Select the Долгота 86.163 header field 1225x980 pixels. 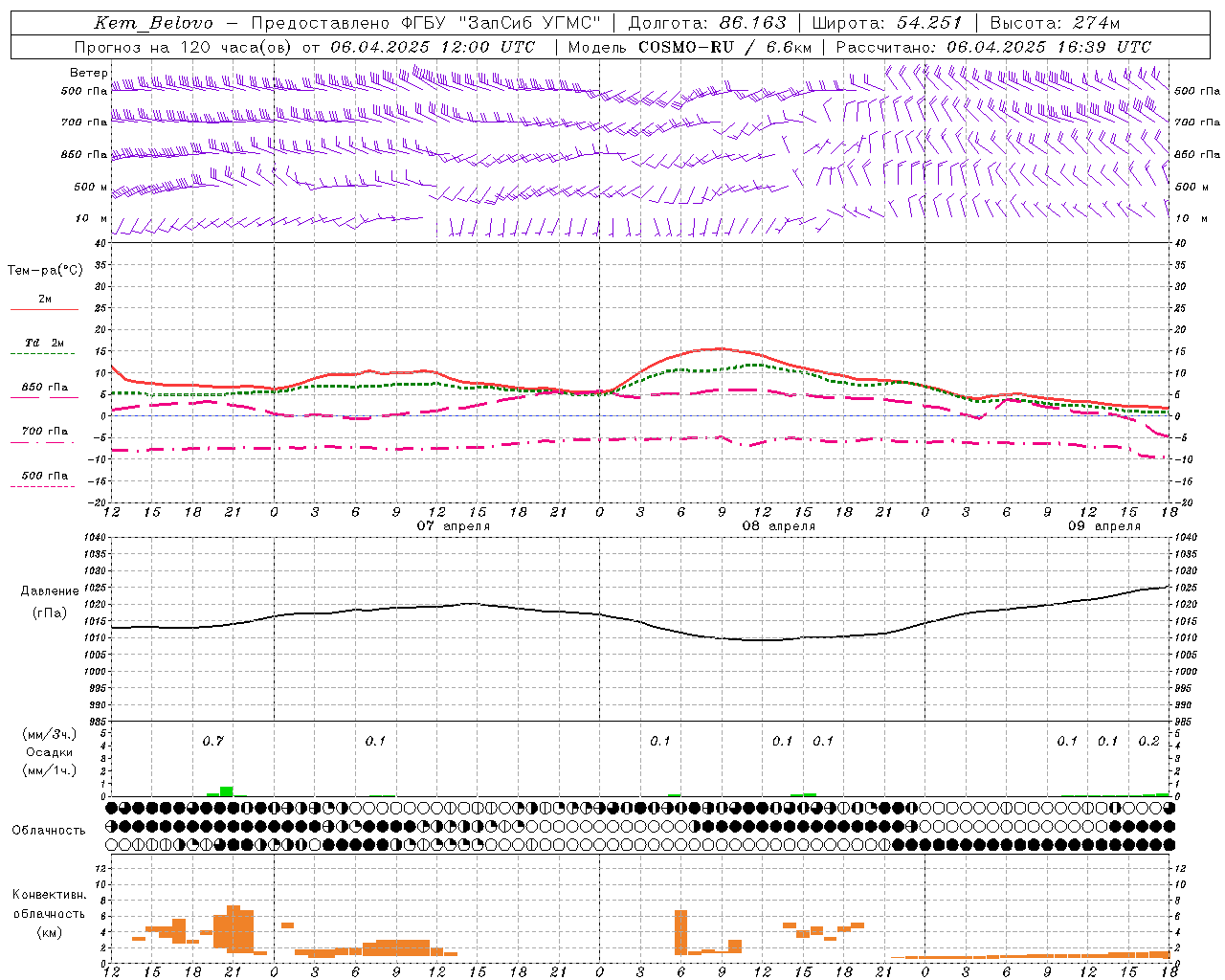click(x=707, y=23)
